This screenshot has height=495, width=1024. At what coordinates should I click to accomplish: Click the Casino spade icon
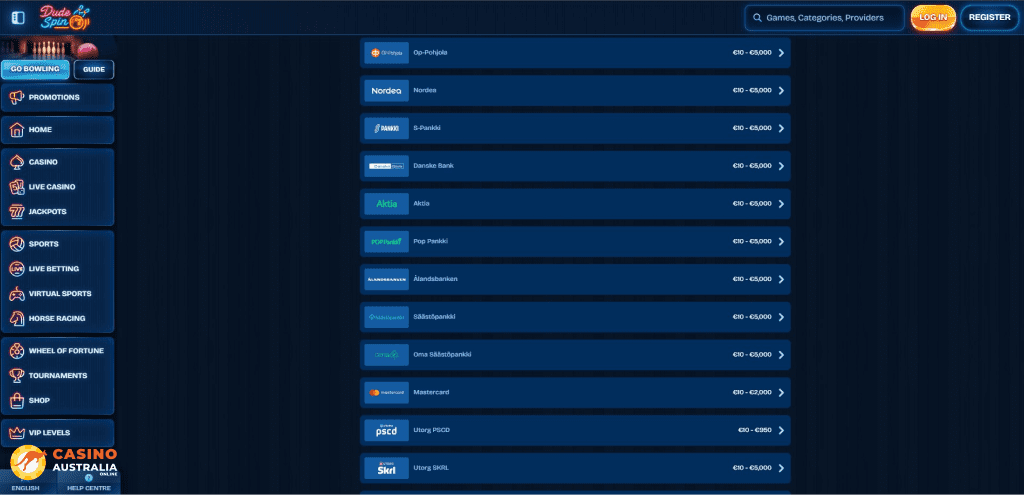(x=17, y=162)
